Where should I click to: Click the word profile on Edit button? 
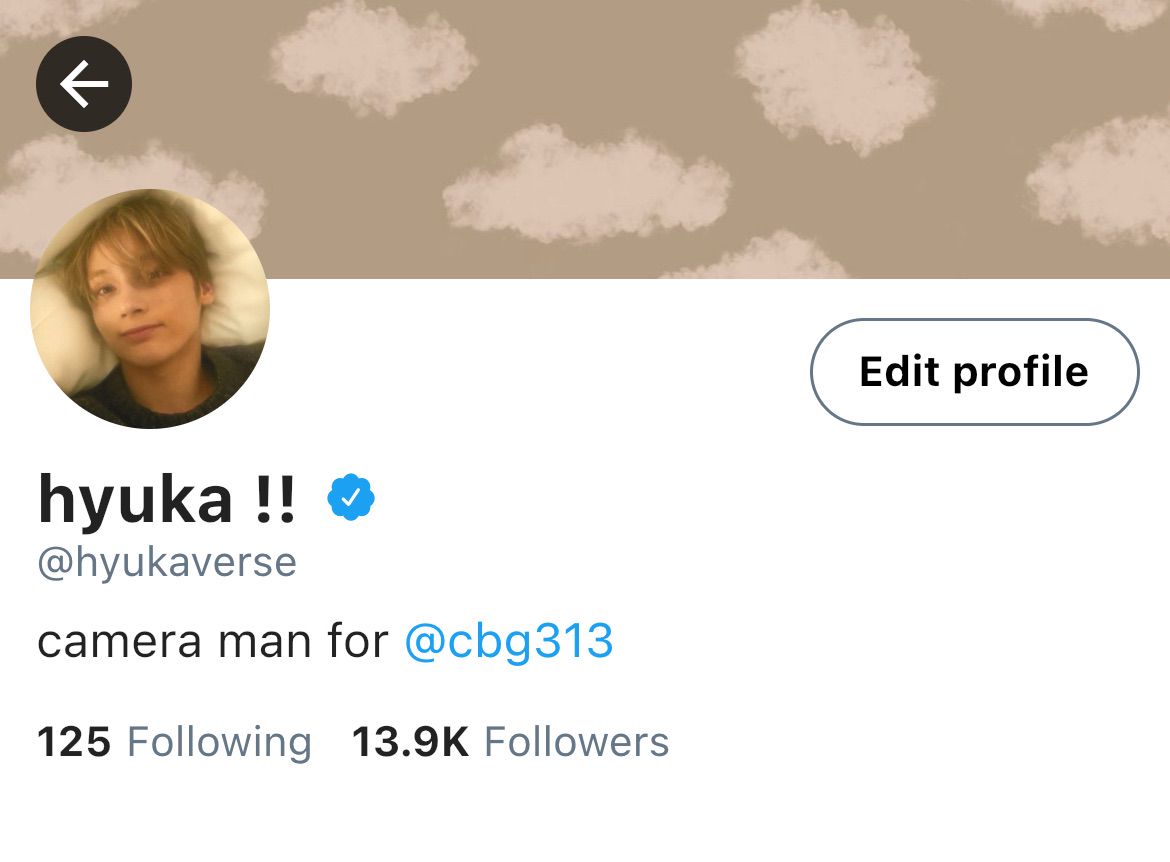click(1021, 373)
